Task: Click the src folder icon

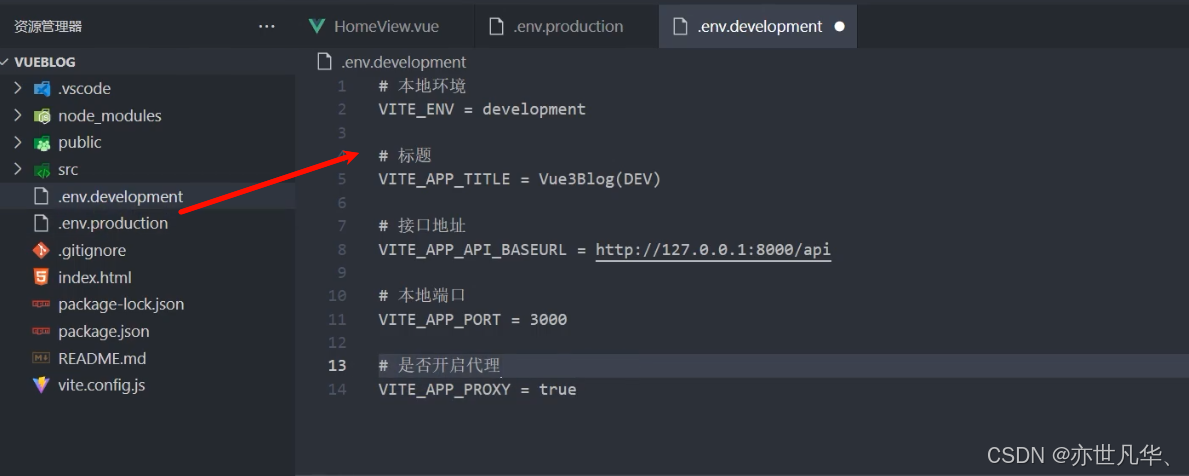Action: [x=42, y=170]
